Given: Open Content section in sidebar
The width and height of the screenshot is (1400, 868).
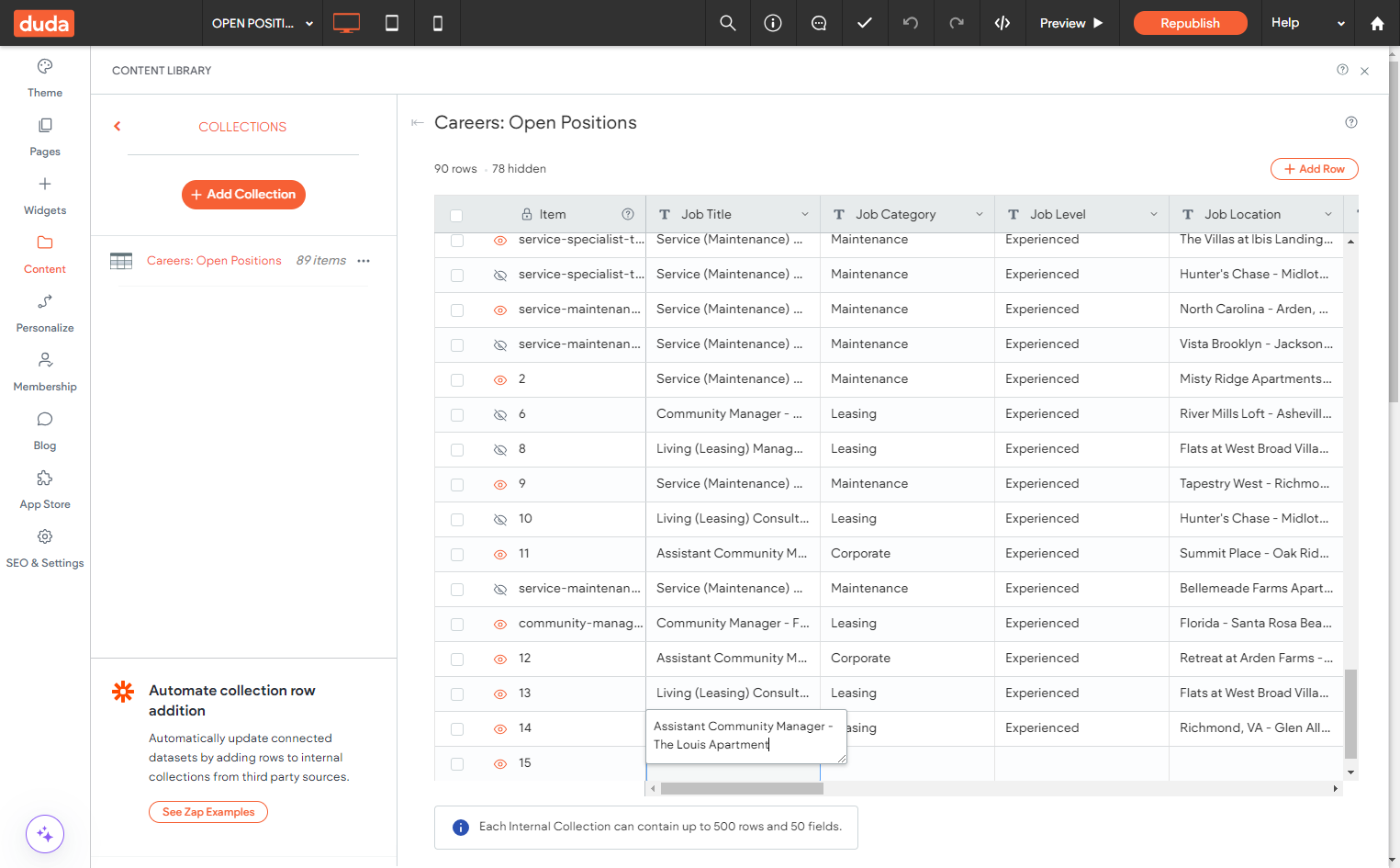Looking at the screenshot, I should [x=45, y=254].
